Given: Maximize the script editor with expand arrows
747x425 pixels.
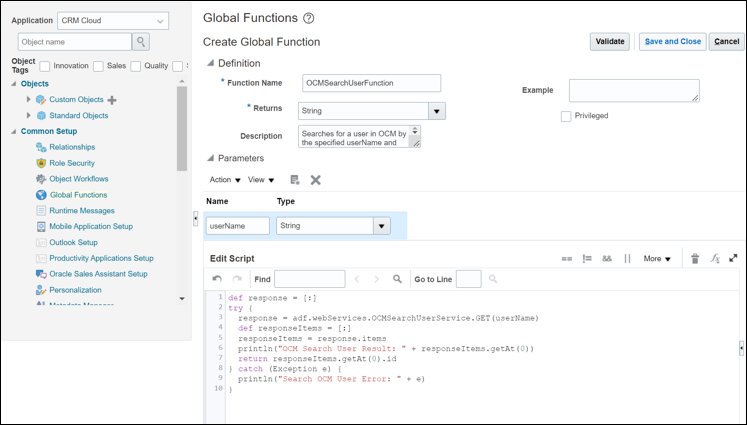Looking at the screenshot, I should (x=733, y=258).
